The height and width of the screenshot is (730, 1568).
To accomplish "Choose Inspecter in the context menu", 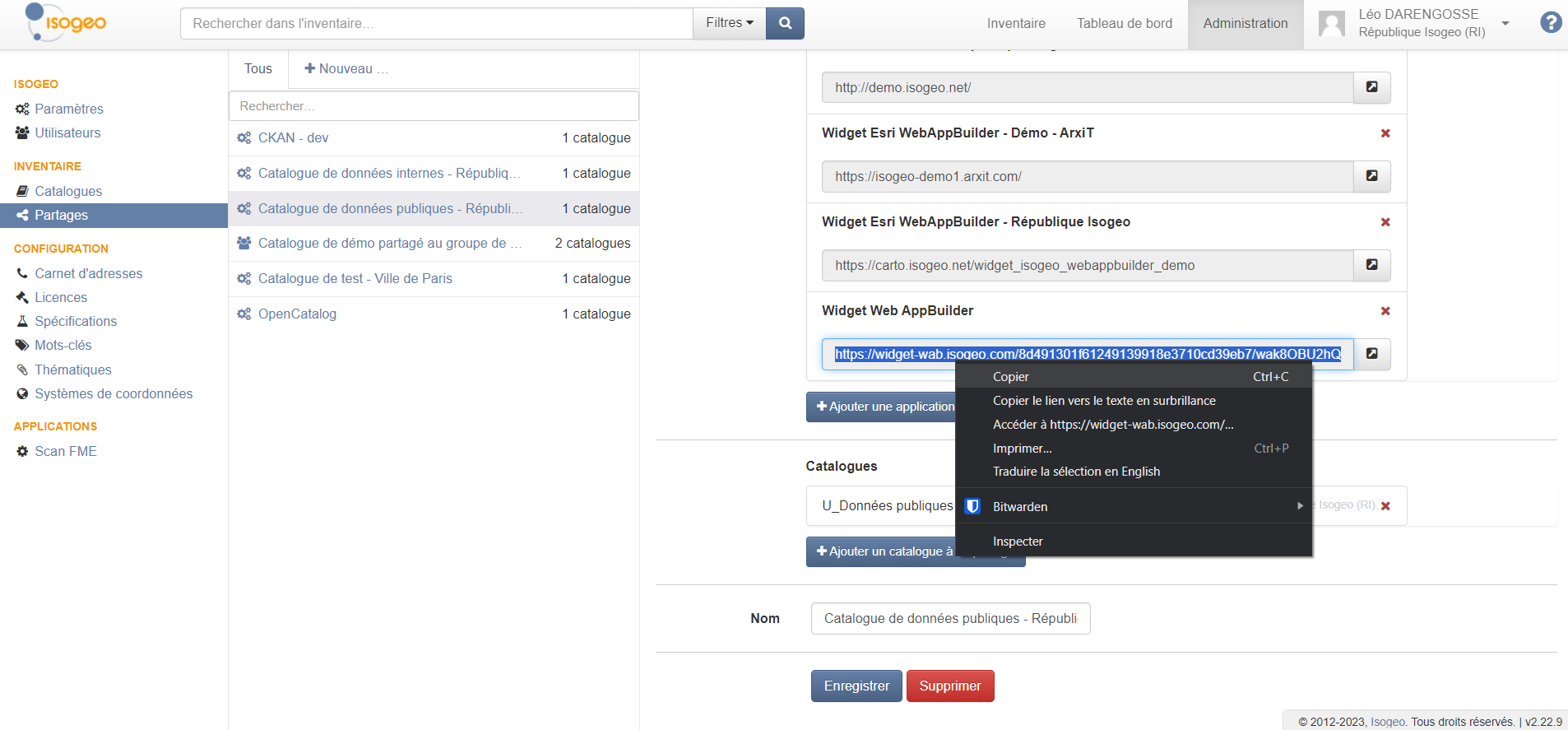I will 1134,542.
